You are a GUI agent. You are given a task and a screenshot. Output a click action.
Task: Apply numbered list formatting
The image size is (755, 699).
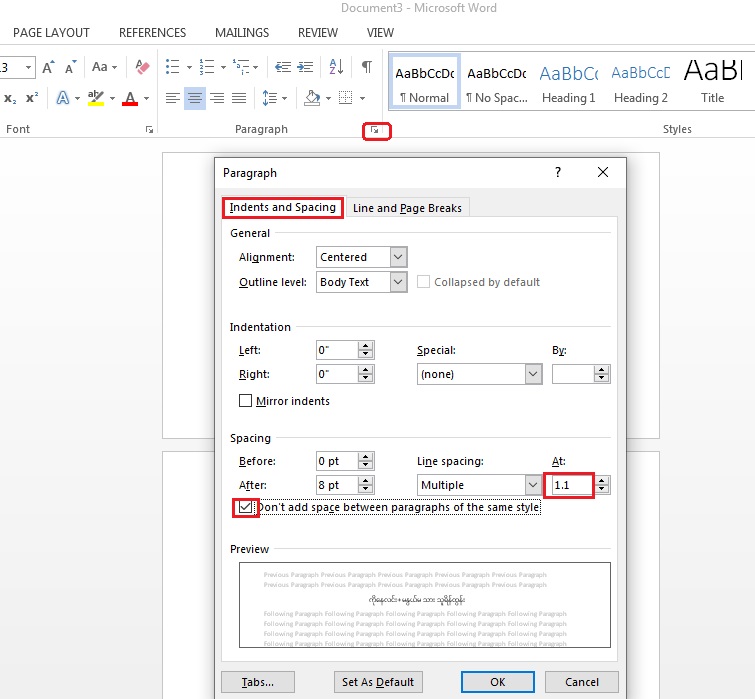click(207, 67)
